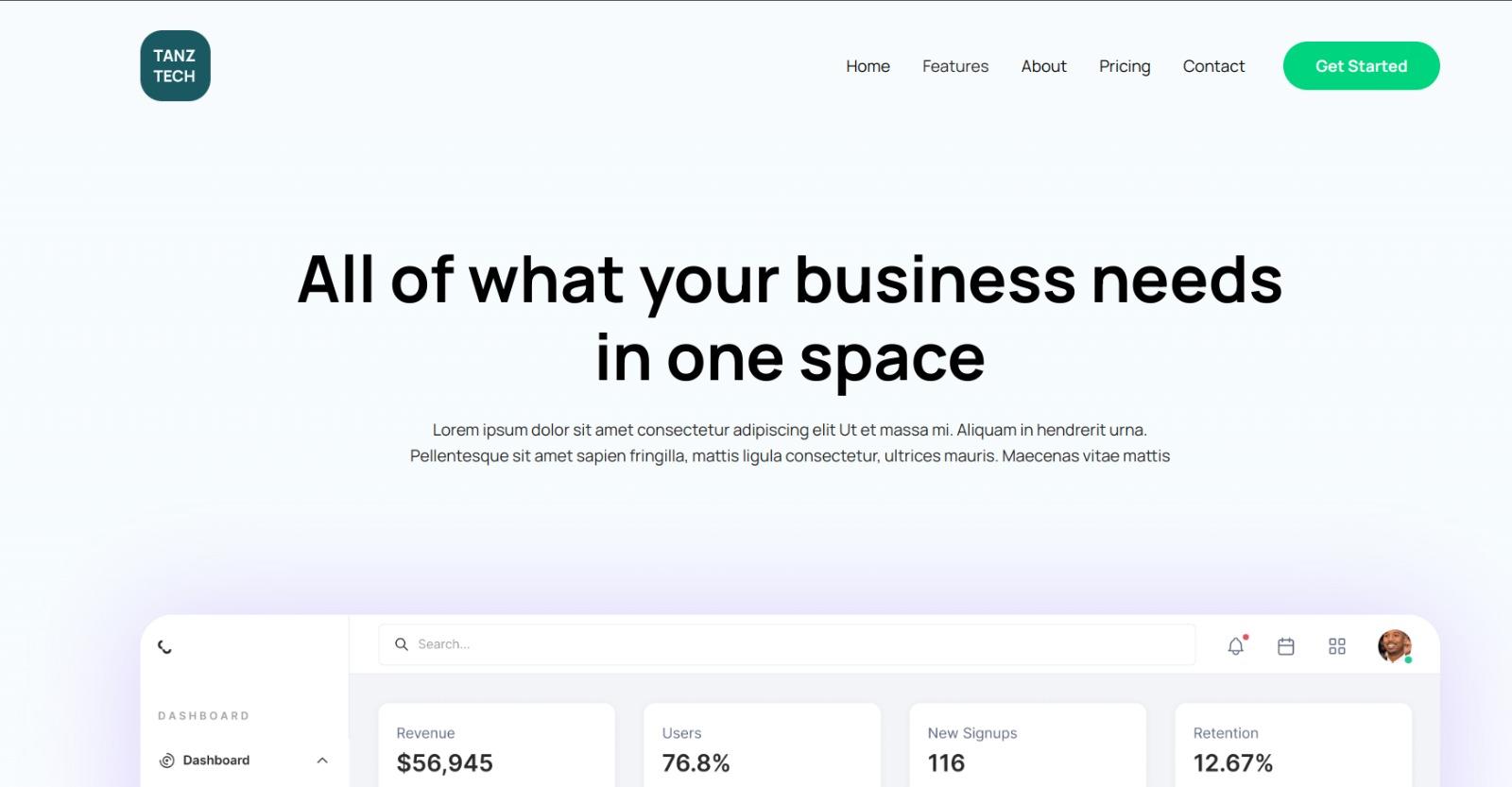The height and width of the screenshot is (787, 1512).
Task: Collapse the Dashboard sidebar chevron
Action: coord(322,761)
